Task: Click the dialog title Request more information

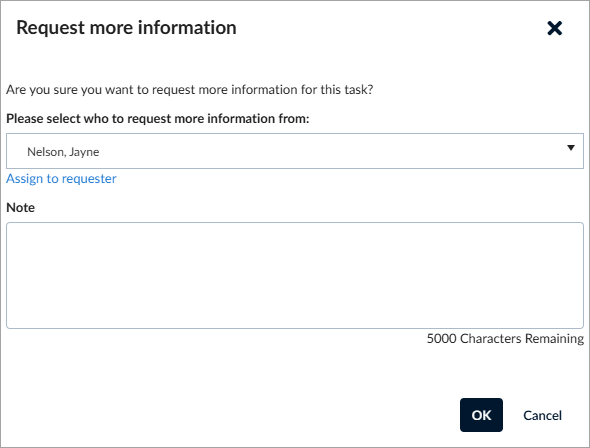Action: click(x=126, y=28)
